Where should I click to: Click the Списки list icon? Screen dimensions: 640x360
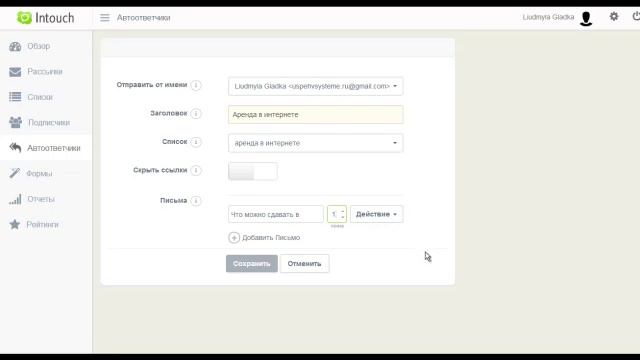pyautogui.click(x=15, y=97)
